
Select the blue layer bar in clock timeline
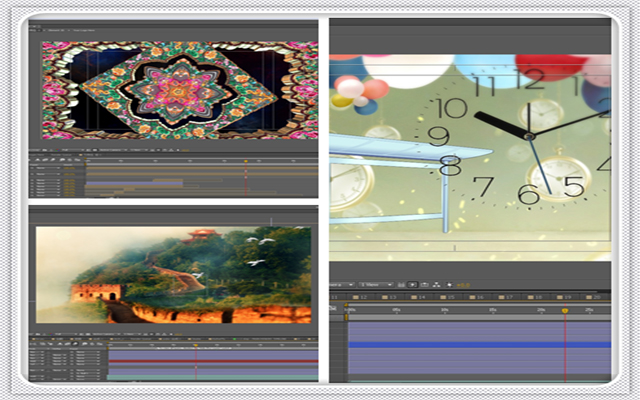tap(478, 344)
